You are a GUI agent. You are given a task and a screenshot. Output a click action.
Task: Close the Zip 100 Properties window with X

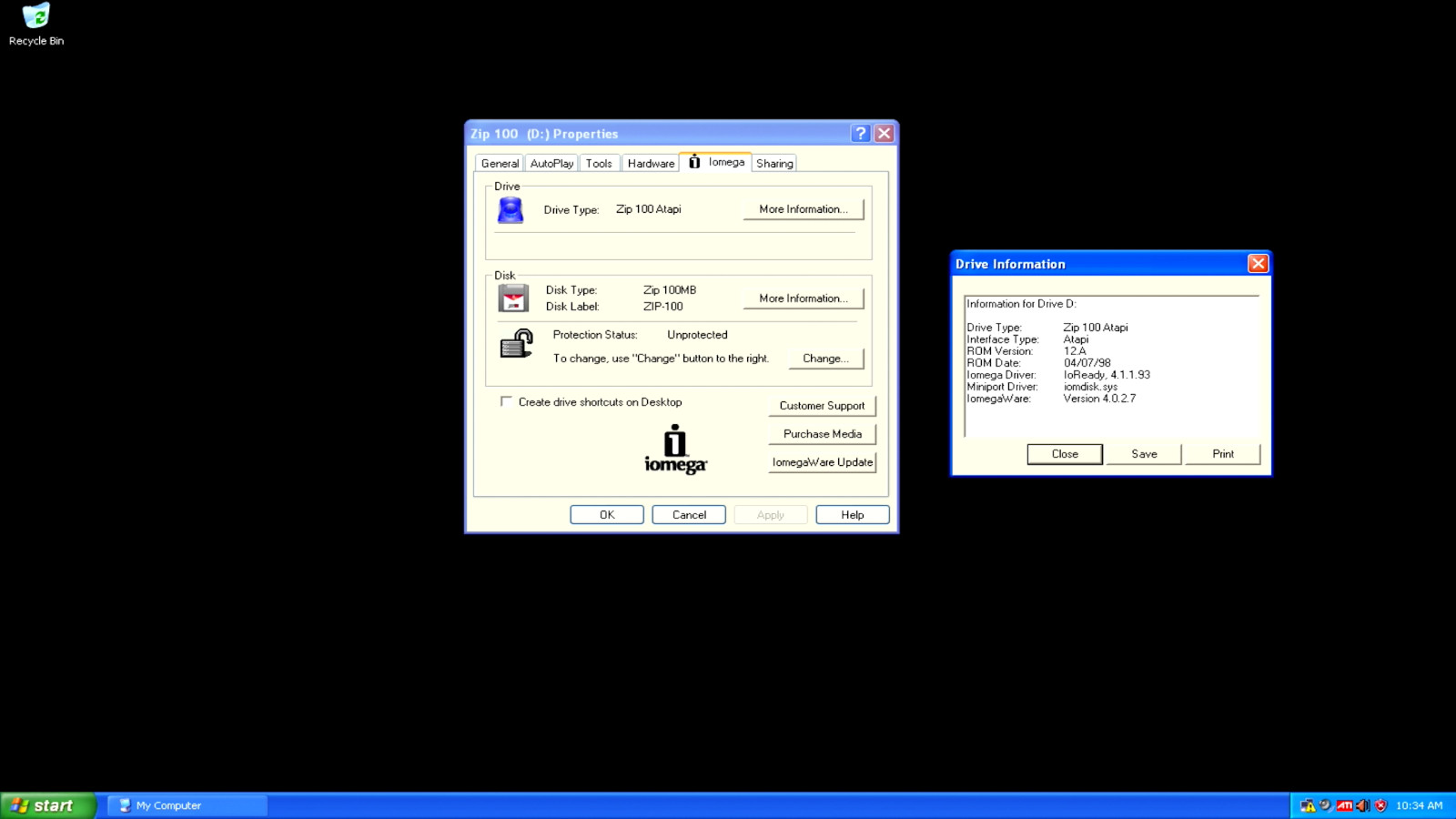coord(884,134)
